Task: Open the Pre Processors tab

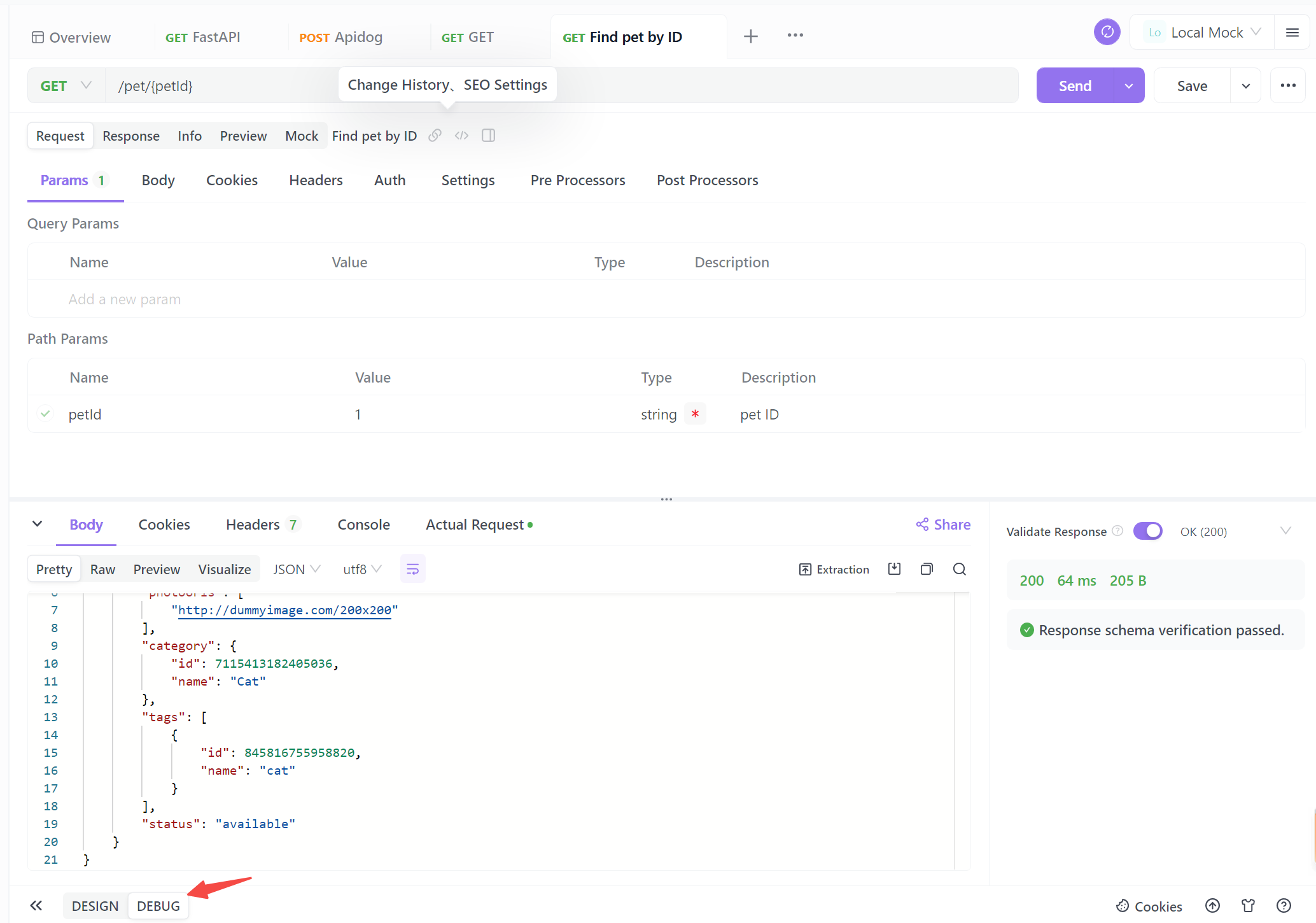Action: coord(578,180)
